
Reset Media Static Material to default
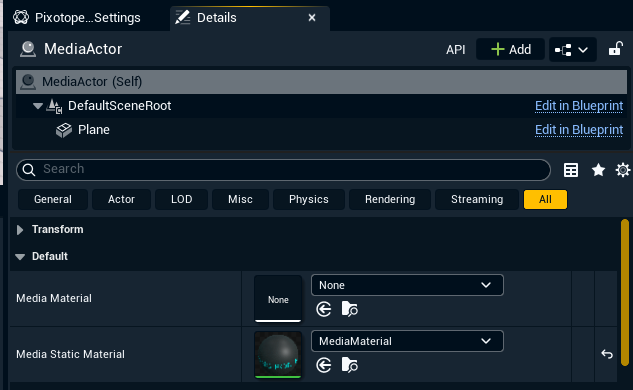607,354
